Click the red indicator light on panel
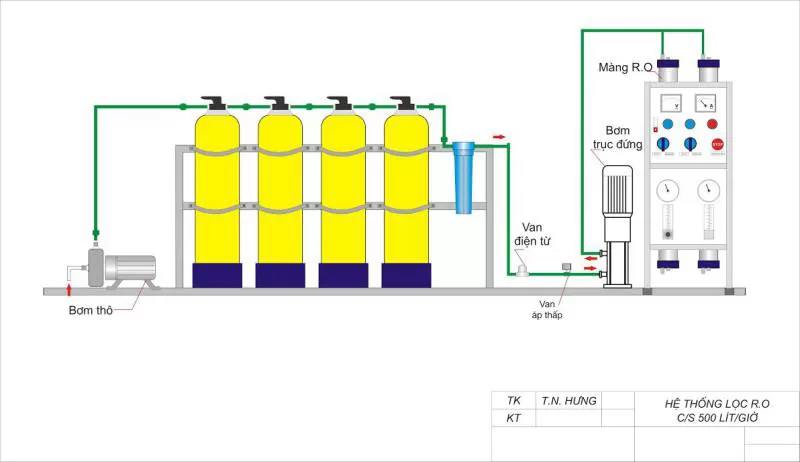Image resolution: width=800 pixels, height=462 pixels. [x=713, y=124]
